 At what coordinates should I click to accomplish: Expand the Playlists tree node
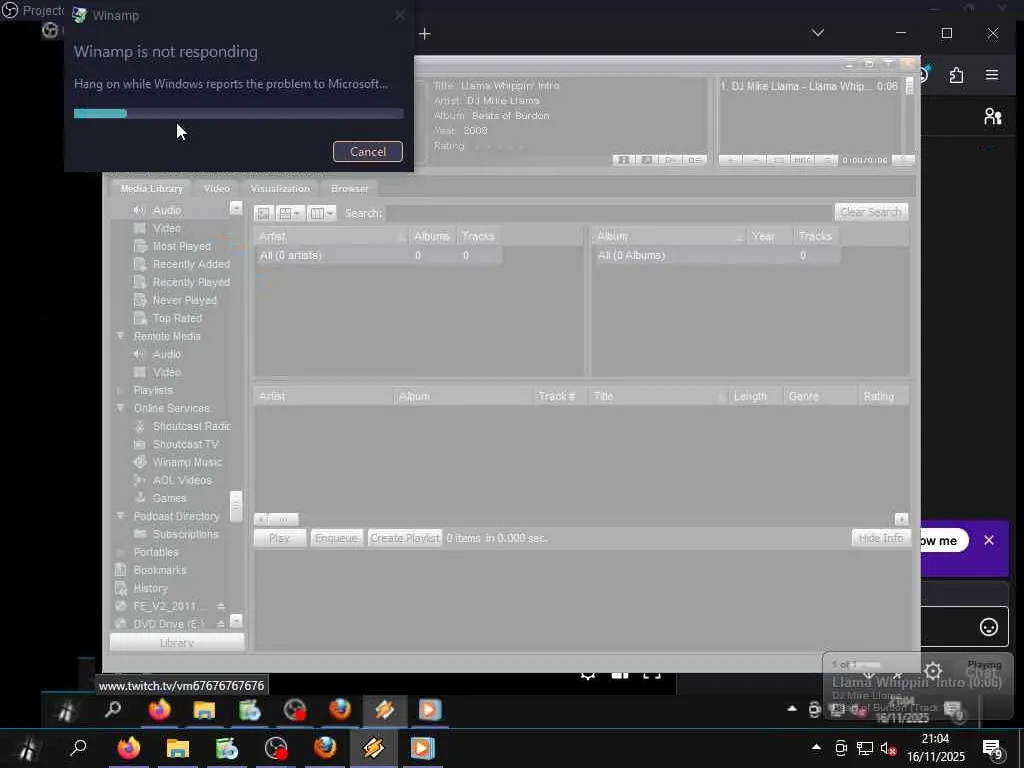coord(120,390)
